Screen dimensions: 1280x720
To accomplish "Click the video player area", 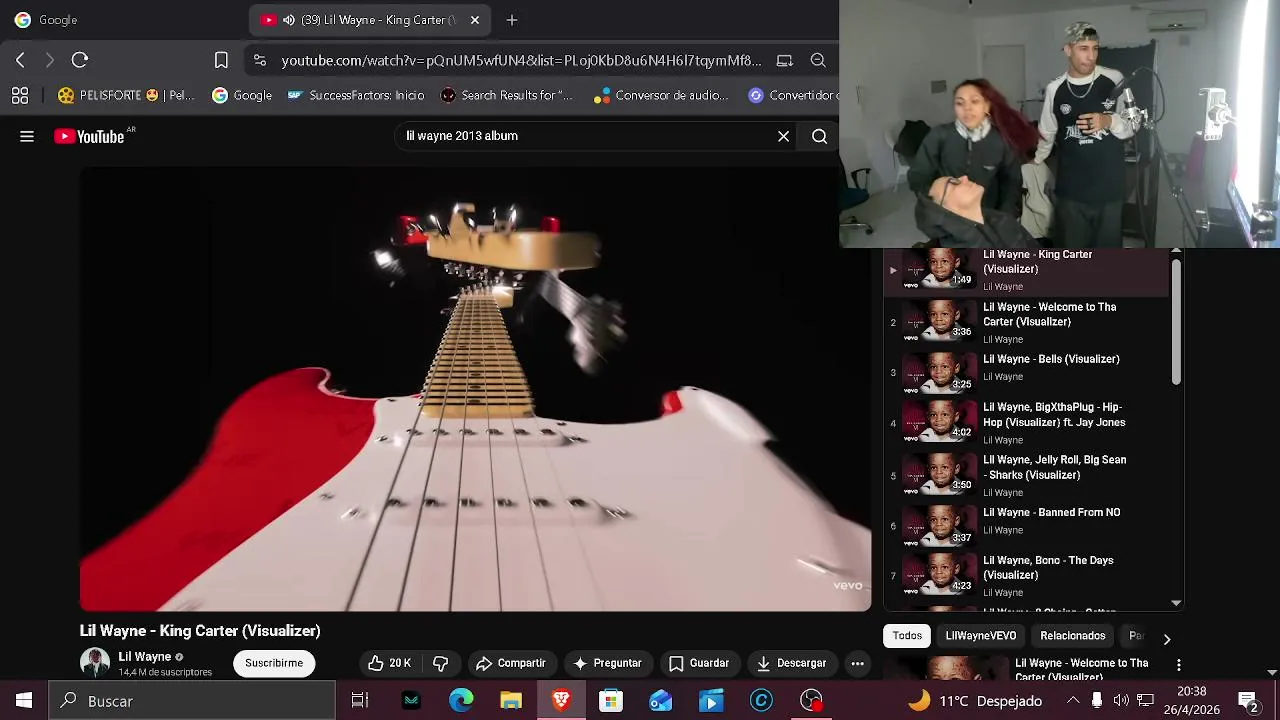I will pos(475,389).
